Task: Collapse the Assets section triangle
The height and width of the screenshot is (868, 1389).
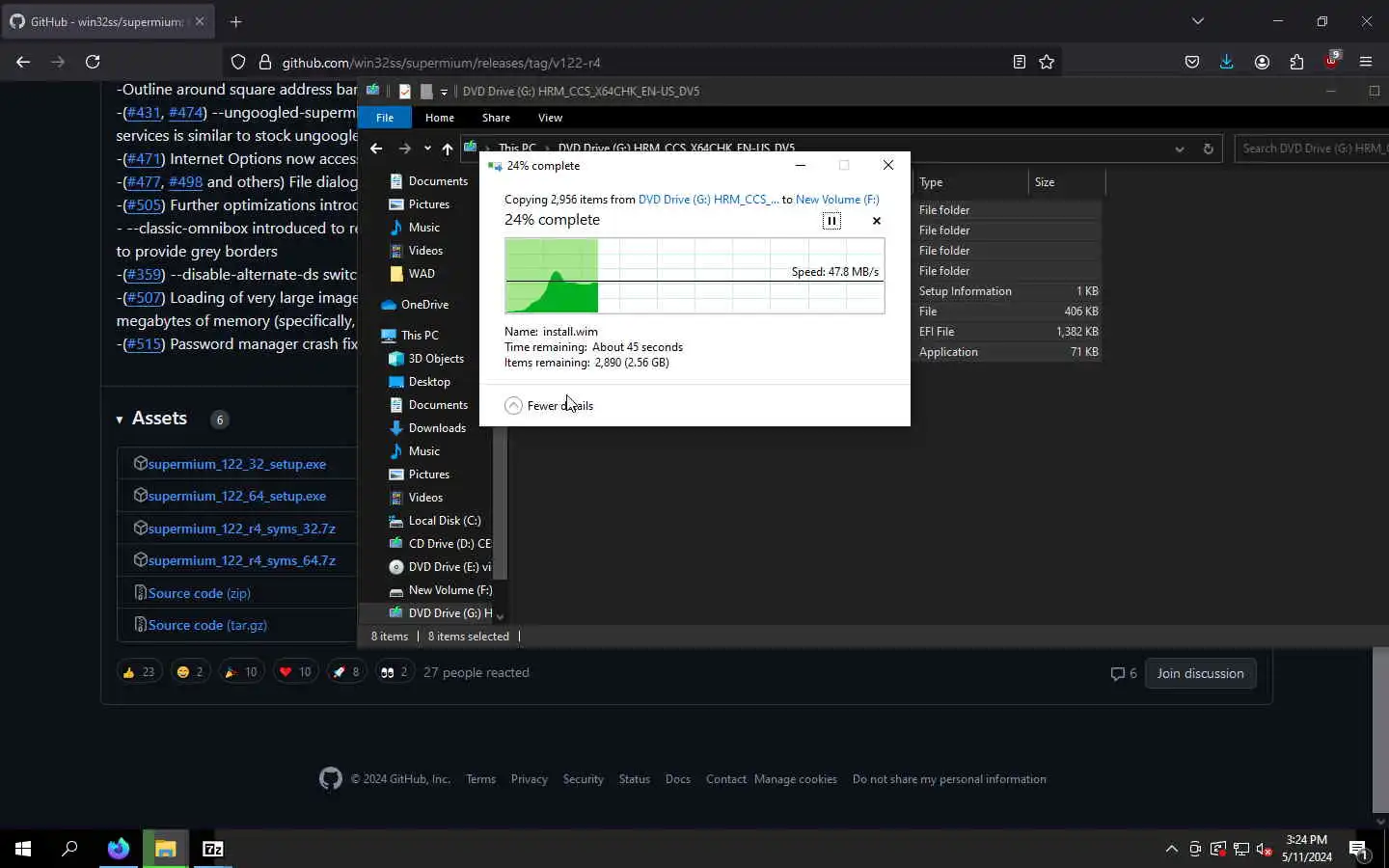Action: coord(120,420)
